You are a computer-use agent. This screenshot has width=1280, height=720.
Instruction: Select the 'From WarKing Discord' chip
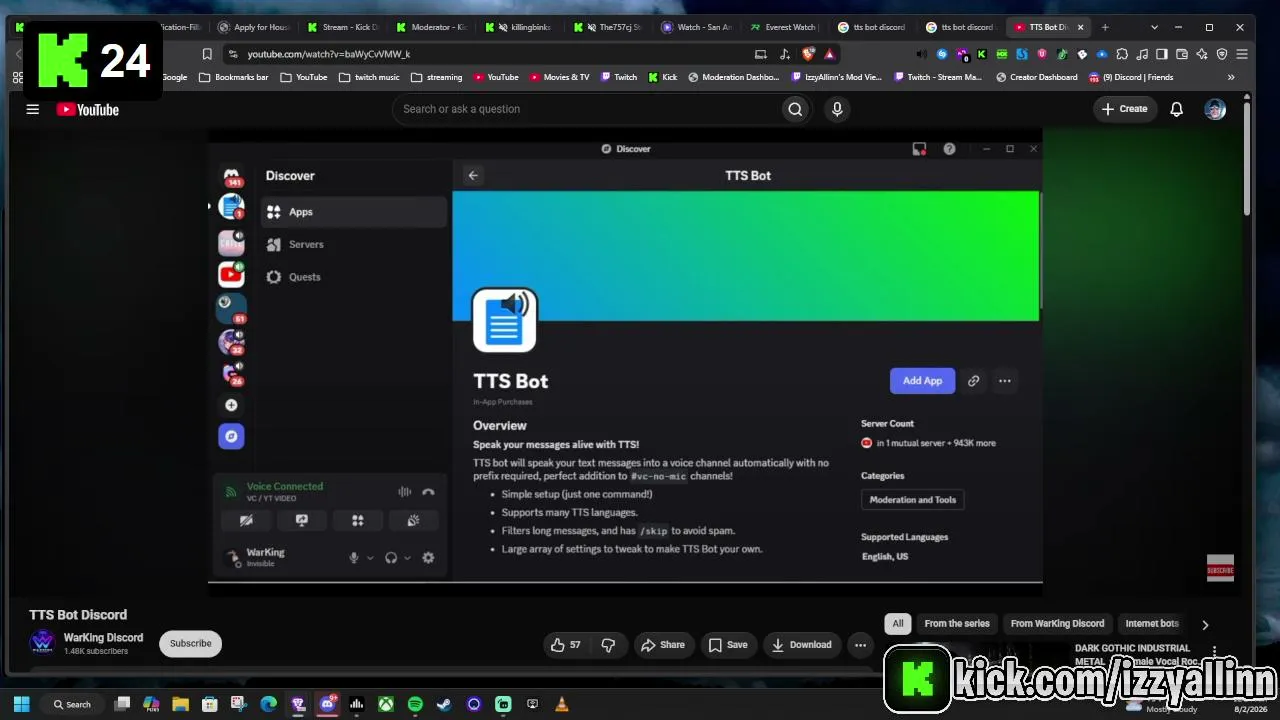(1057, 624)
